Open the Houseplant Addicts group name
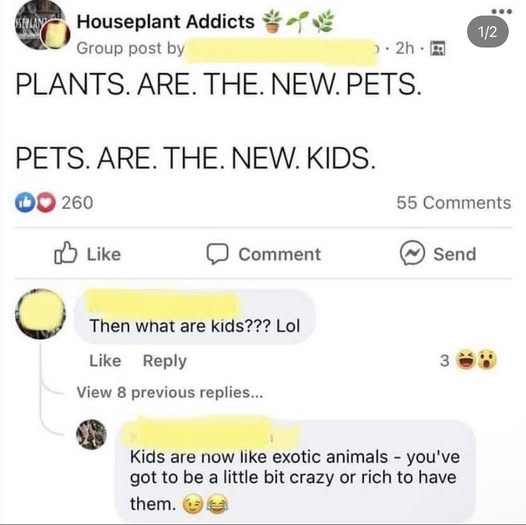The height and width of the screenshot is (525, 526). pyautogui.click(x=165, y=22)
